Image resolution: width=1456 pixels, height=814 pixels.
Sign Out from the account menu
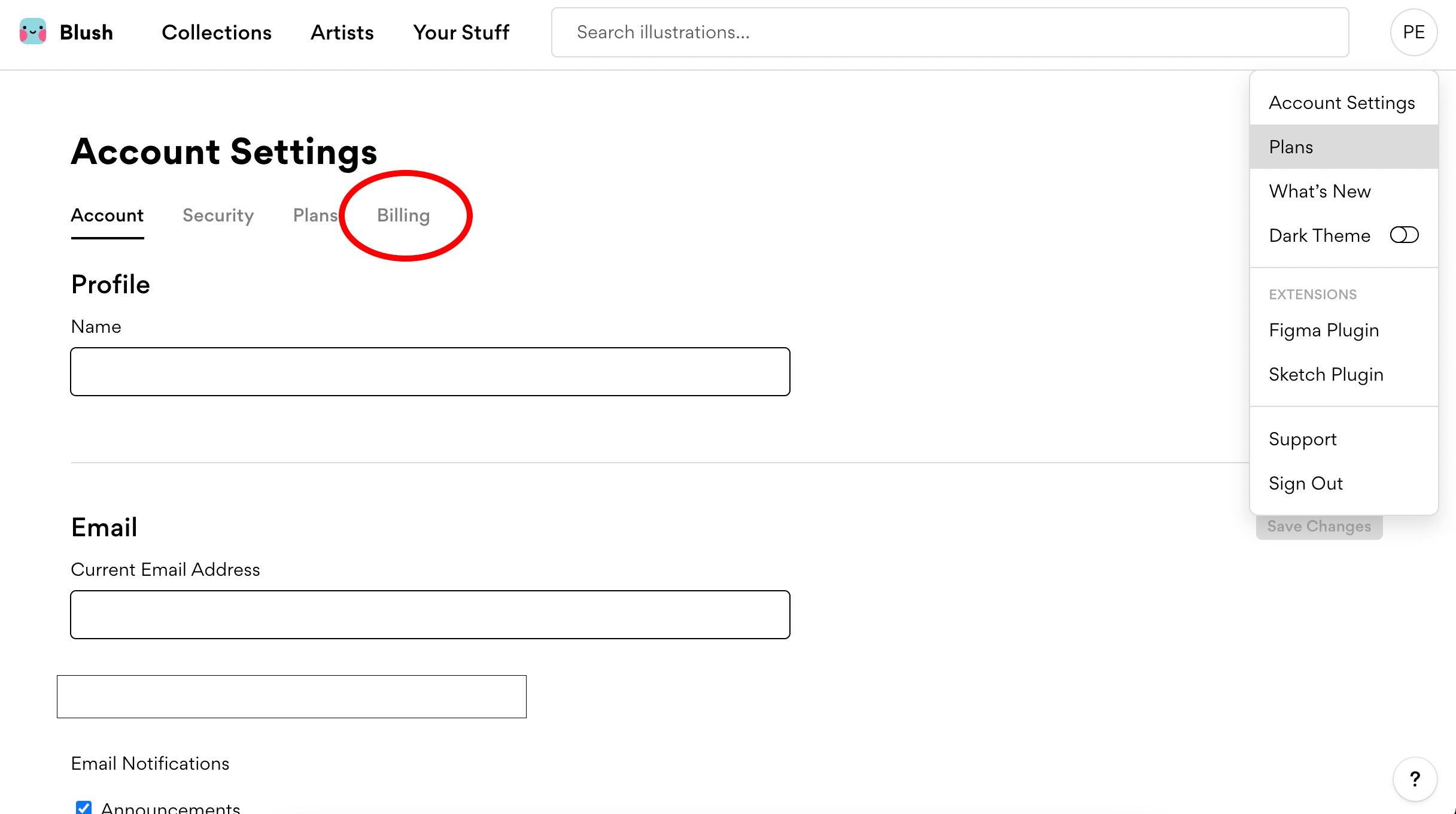click(x=1305, y=484)
